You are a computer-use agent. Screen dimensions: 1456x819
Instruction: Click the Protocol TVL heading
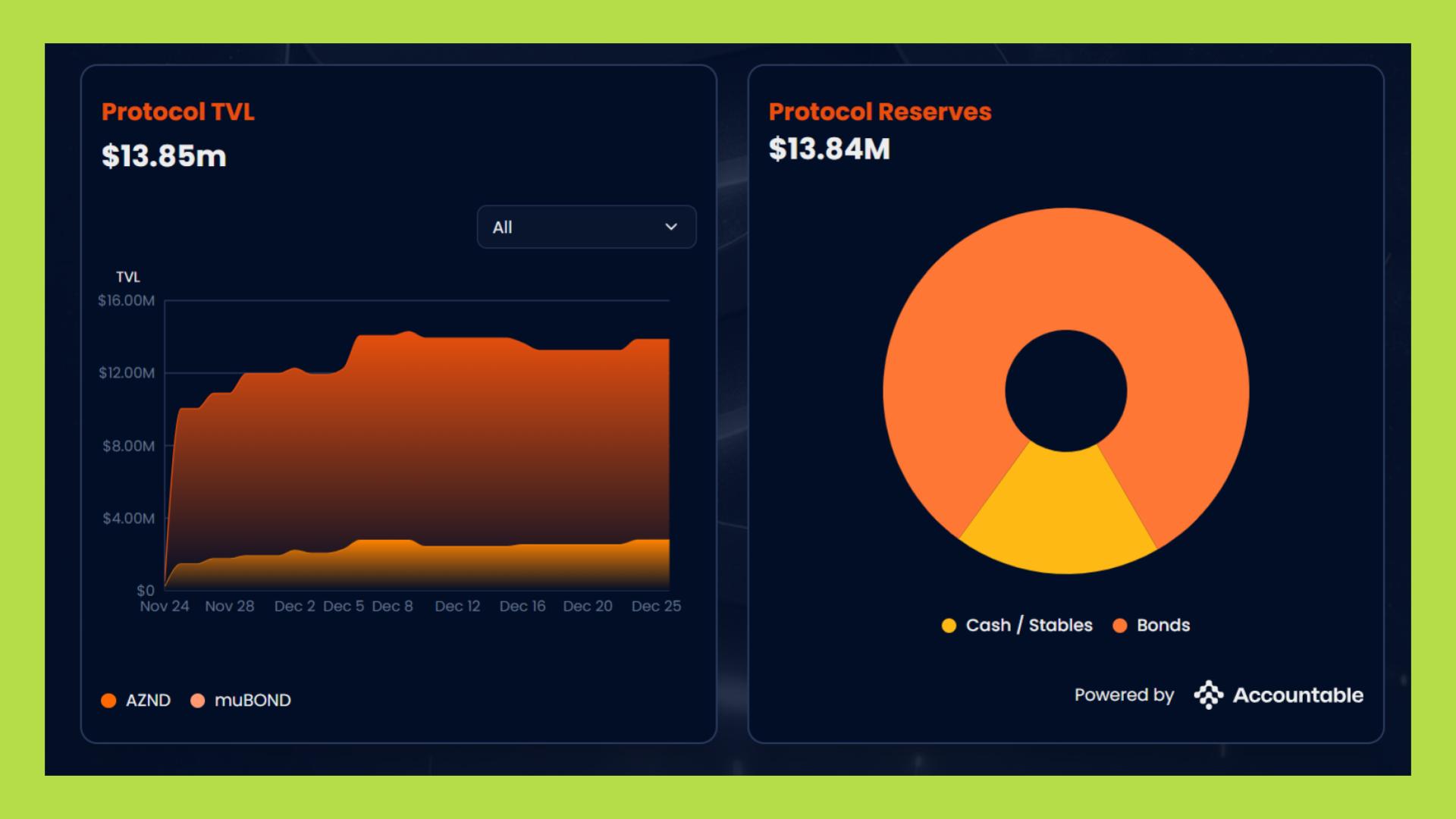(178, 111)
